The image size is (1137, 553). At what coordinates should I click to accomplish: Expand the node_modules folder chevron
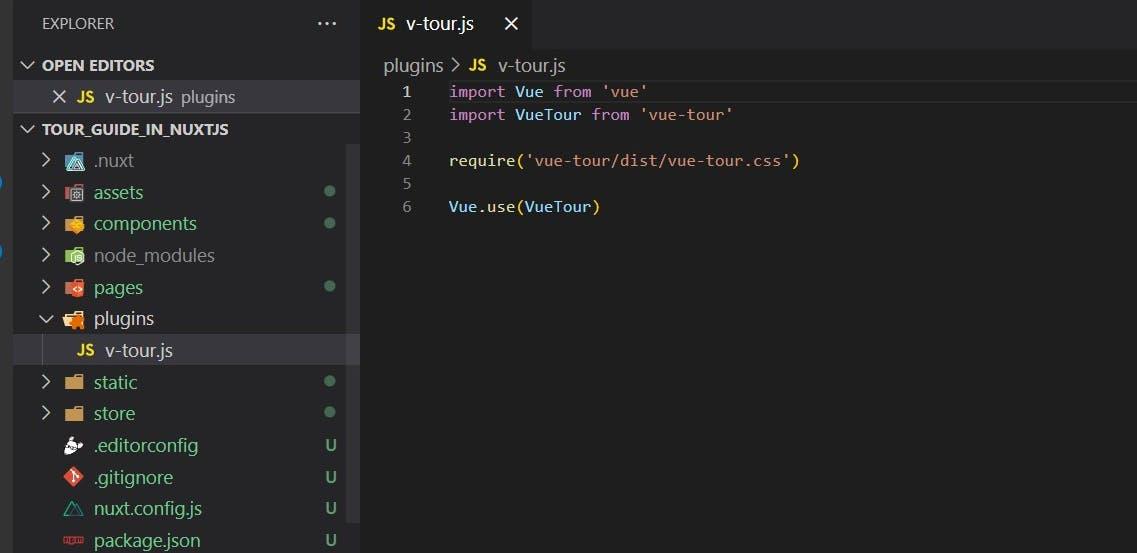coord(46,255)
